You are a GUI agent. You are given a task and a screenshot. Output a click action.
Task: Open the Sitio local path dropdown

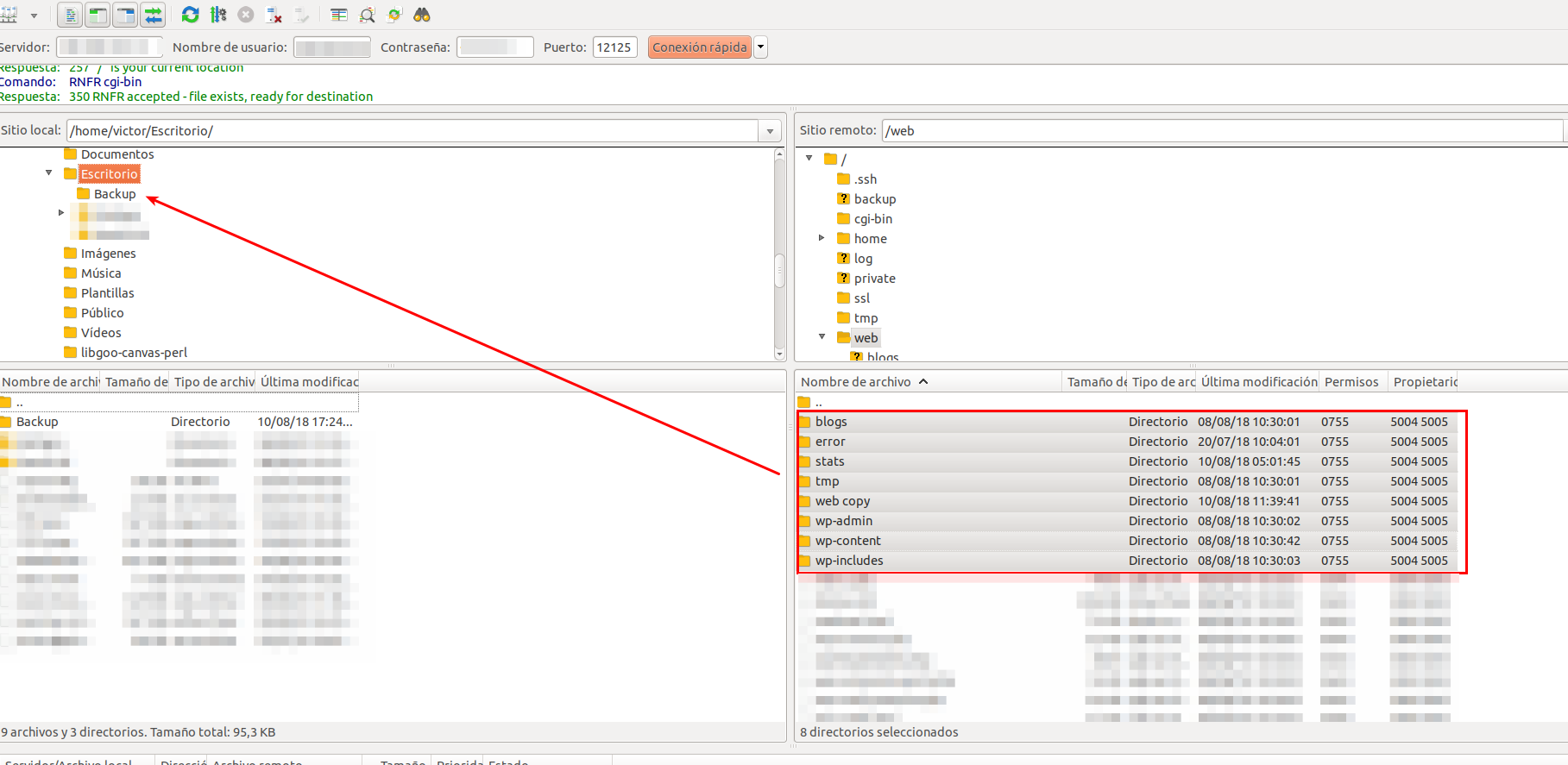(771, 131)
